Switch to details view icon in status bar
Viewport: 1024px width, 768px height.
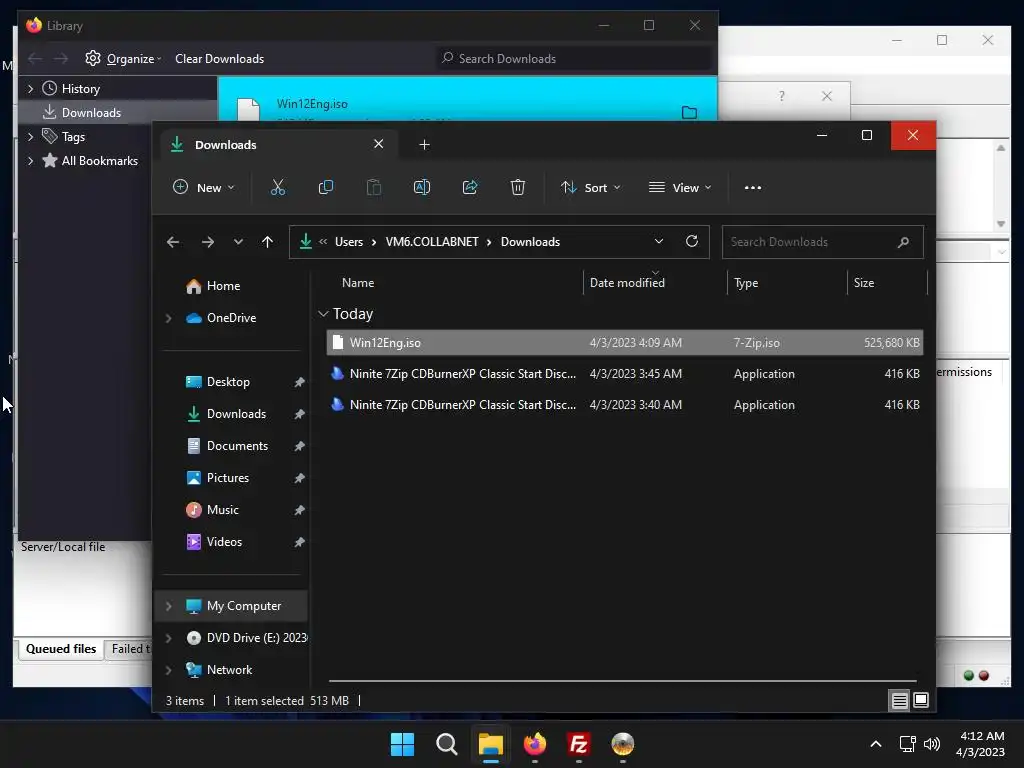tap(899, 701)
